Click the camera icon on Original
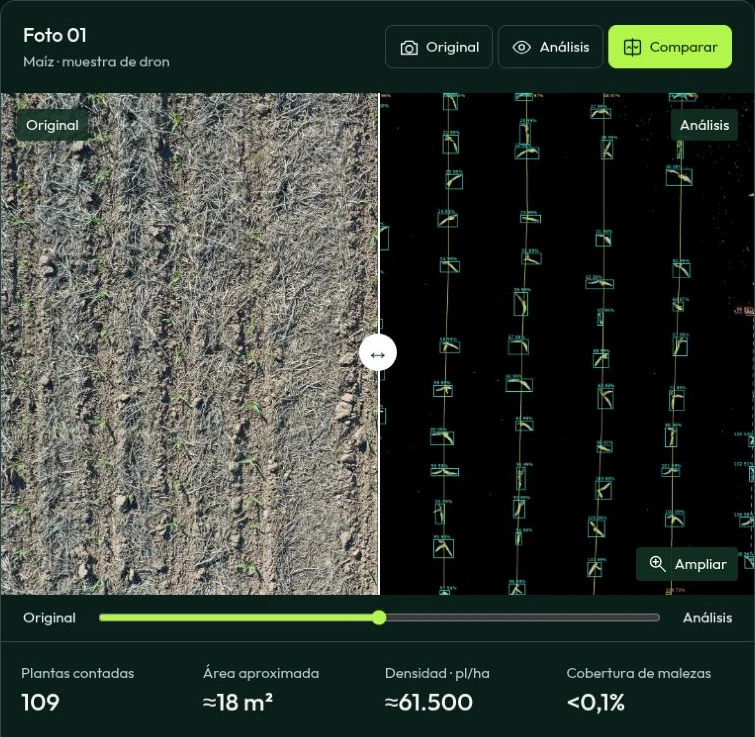Image resolution: width=755 pixels, height=737 pixels. pos(409,48)
